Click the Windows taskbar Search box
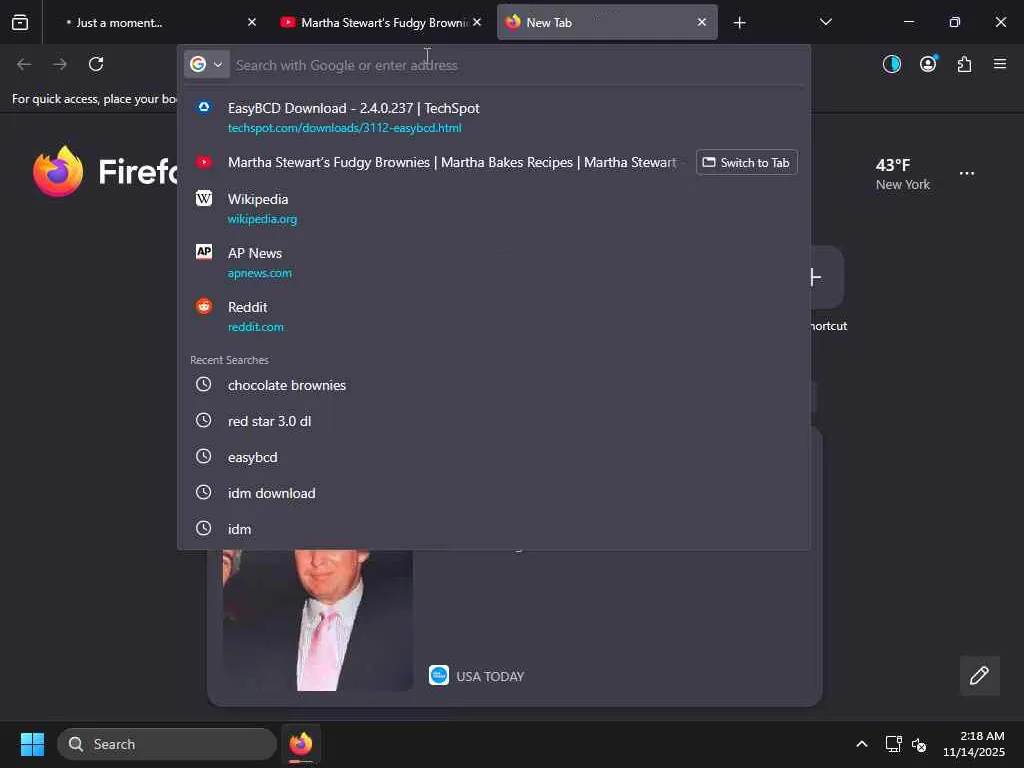1024x768 pixels. coord(167,744)
